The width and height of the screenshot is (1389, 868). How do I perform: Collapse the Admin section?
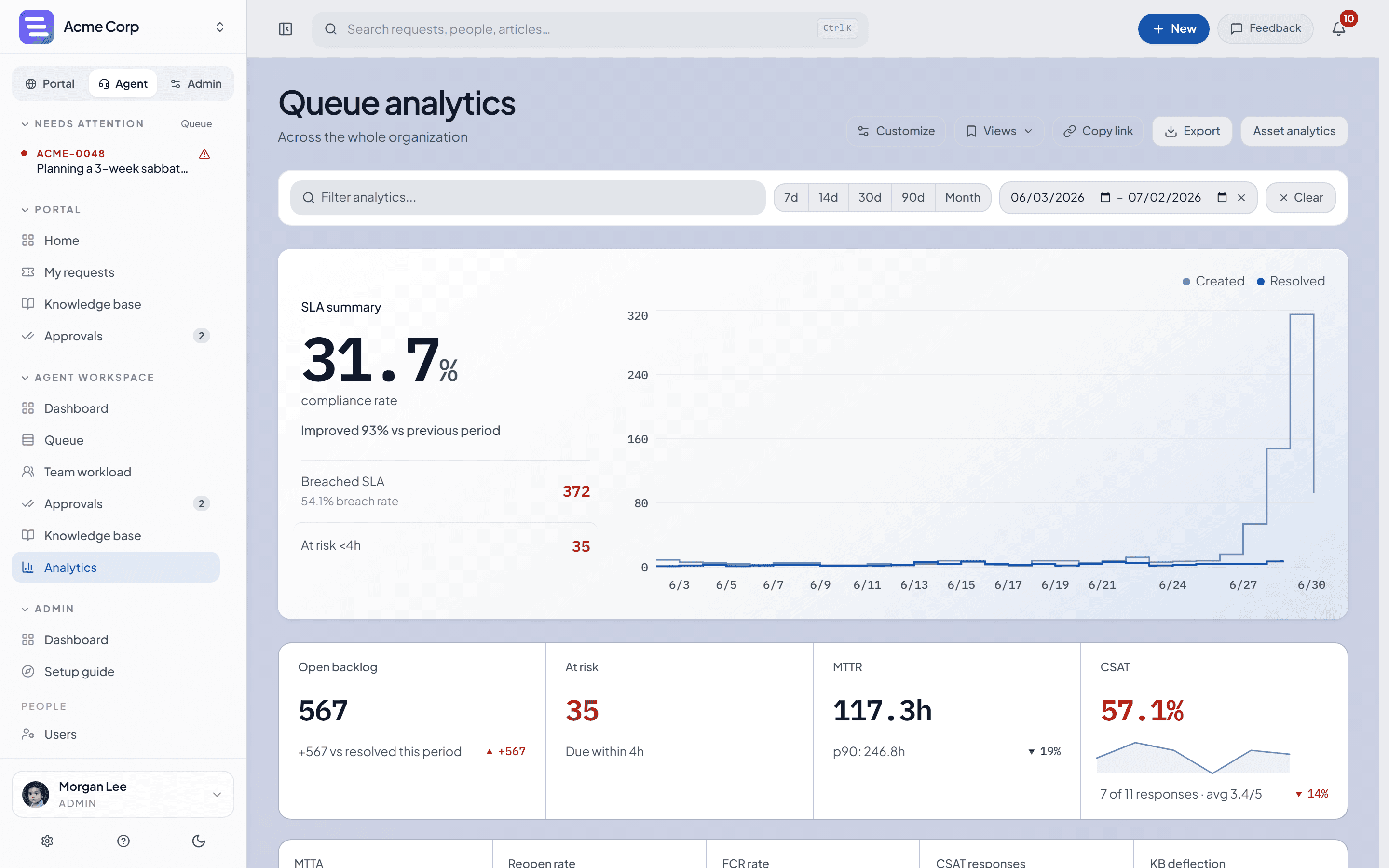click(25, 609)
